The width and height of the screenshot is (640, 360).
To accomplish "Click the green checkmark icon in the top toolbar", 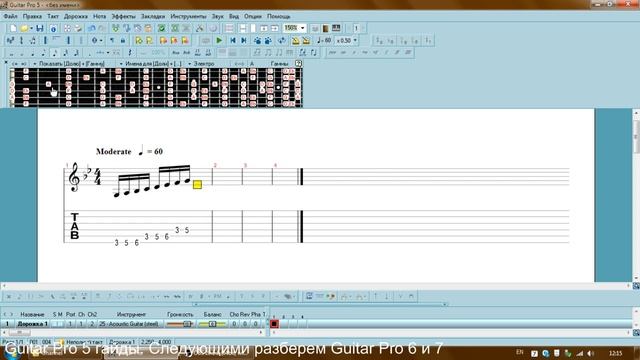I will pos(162,28).
